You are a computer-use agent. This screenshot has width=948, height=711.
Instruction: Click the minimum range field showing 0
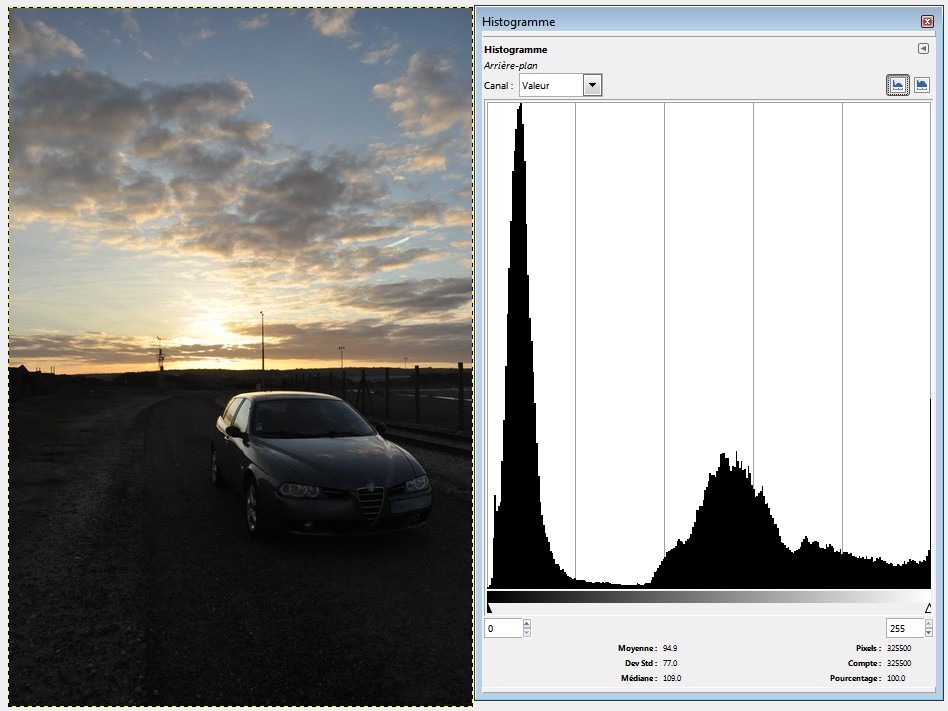[503, 628]
